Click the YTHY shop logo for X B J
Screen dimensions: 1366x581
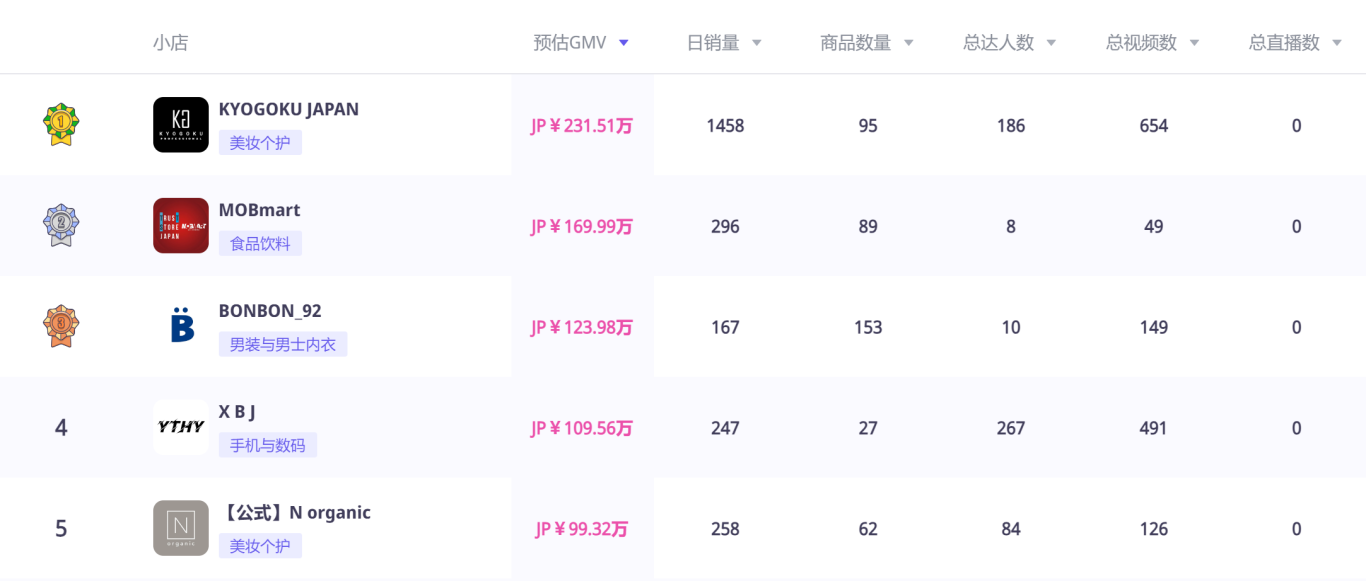[x=180, y=427]
